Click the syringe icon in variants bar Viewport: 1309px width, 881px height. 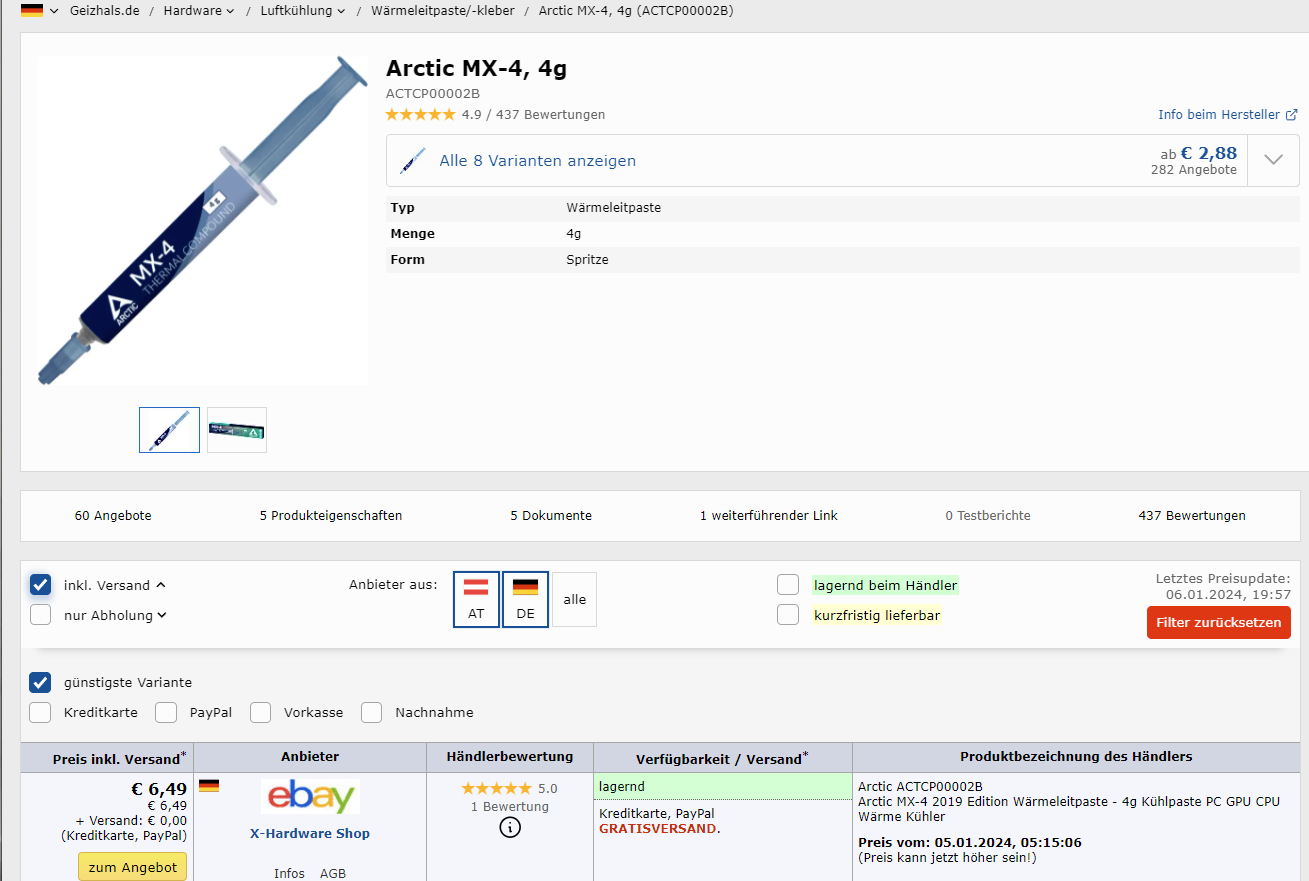click(x=413, y=160)
